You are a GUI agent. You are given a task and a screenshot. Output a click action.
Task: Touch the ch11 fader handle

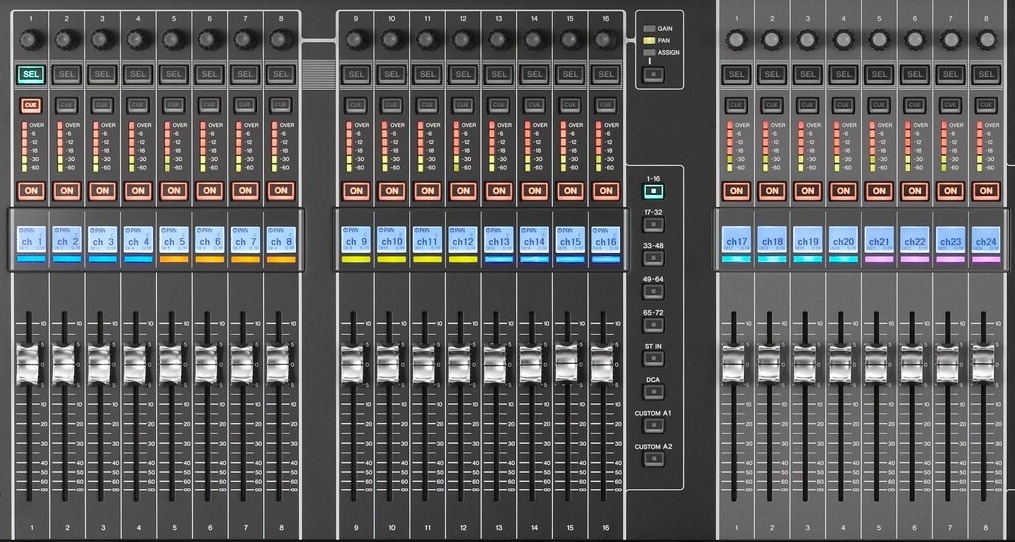point(423,365)
